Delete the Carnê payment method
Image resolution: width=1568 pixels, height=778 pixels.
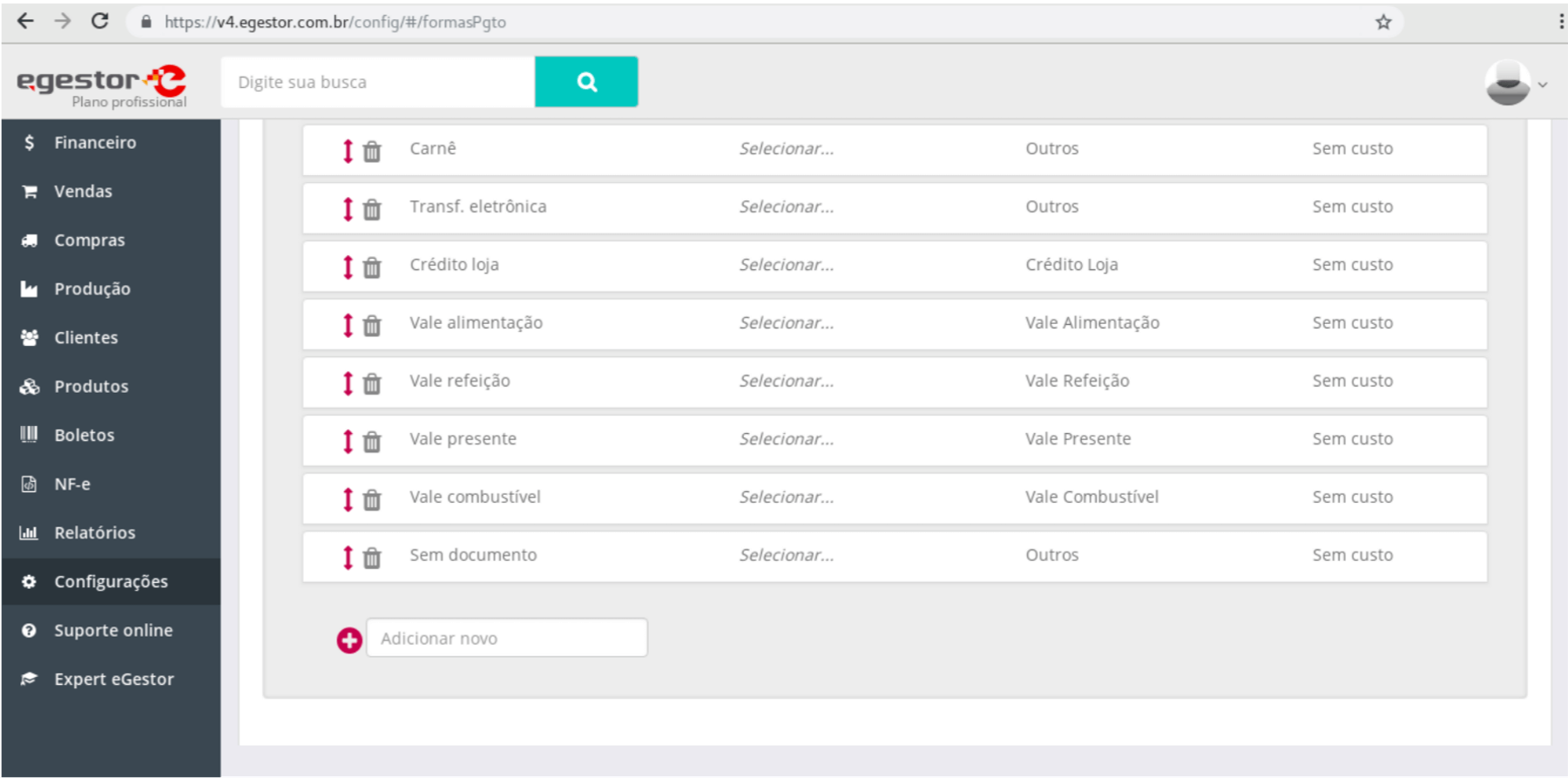[372, 152]
